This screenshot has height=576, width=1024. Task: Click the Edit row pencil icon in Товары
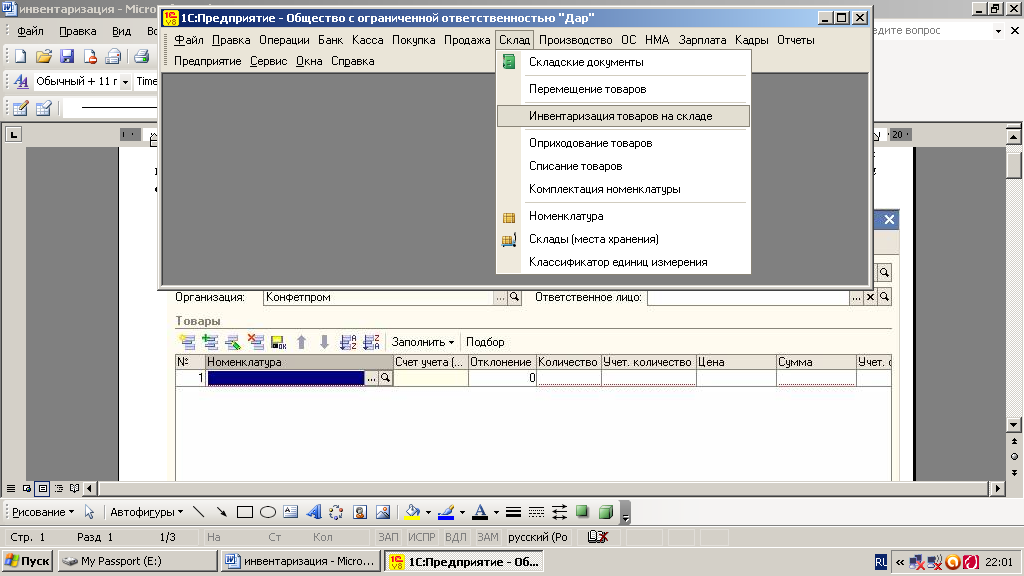click(233, 342)
